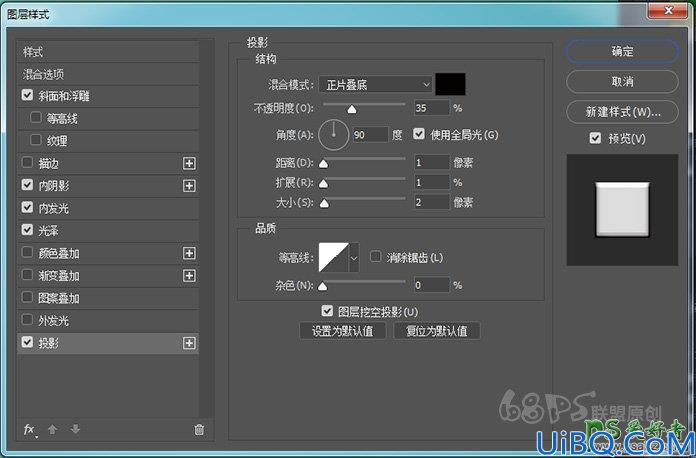Image resolution: width=696 pixels, height=458 pixels.
Task: Click the contour curve thumbnail
Action: pyautogui.click(x=334, y=257)
